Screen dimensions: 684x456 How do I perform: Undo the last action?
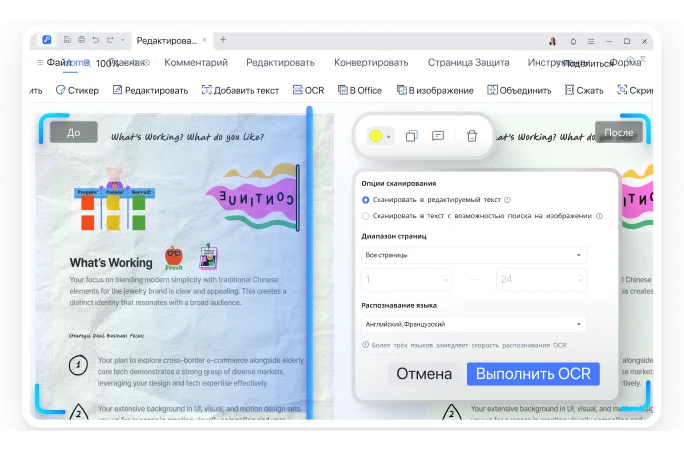point(96,40)
